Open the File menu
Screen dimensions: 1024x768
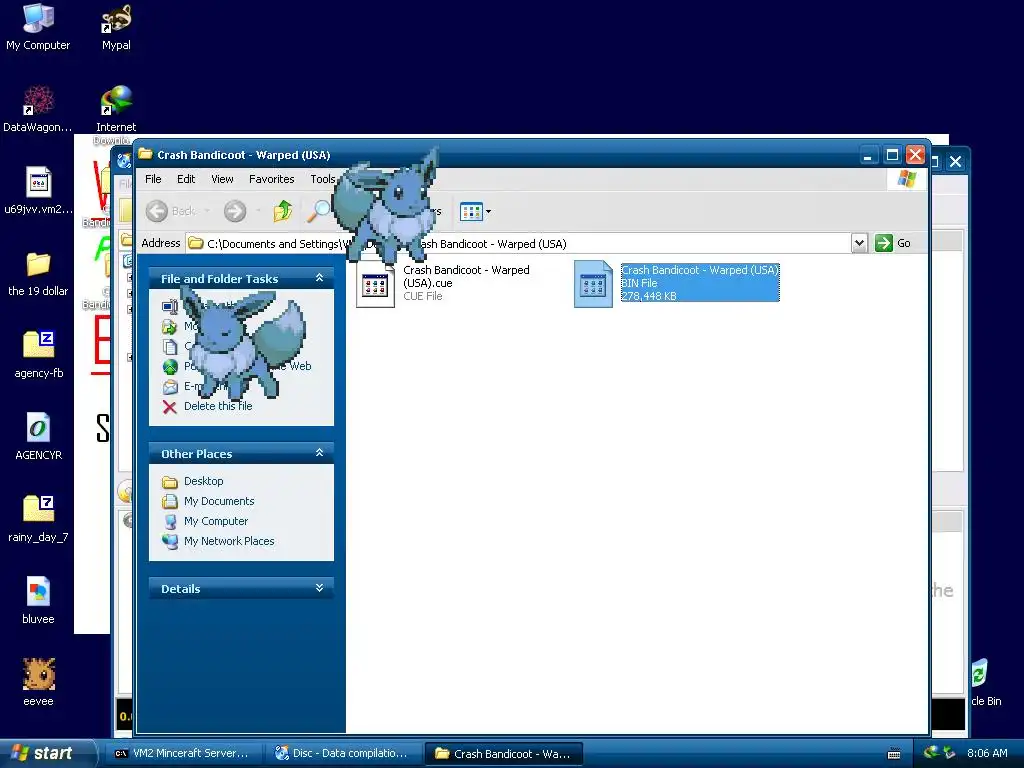point(153,179)
